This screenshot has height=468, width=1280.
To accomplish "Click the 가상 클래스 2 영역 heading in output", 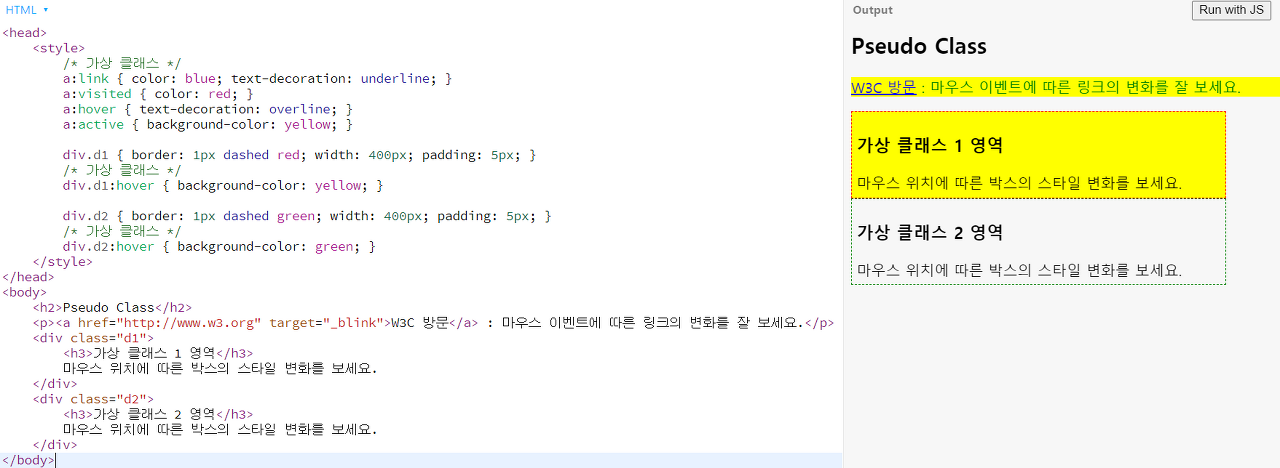I will pyautogui.click(x=930, y=232).
